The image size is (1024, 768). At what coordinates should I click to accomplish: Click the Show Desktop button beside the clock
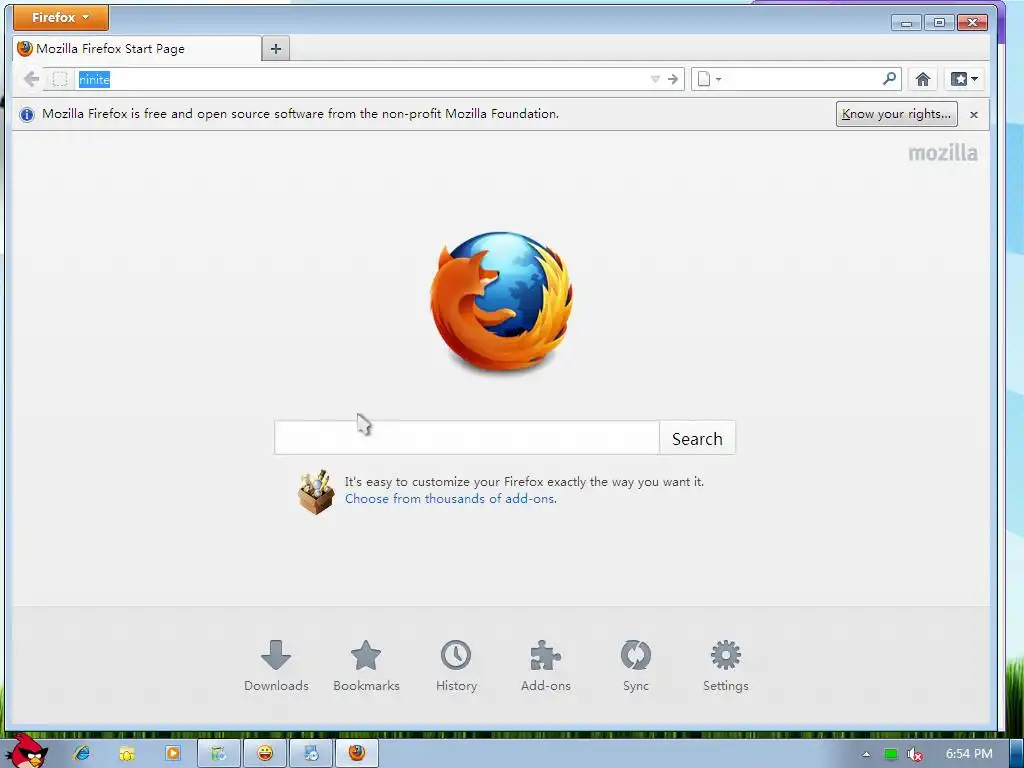[1016, 754]
